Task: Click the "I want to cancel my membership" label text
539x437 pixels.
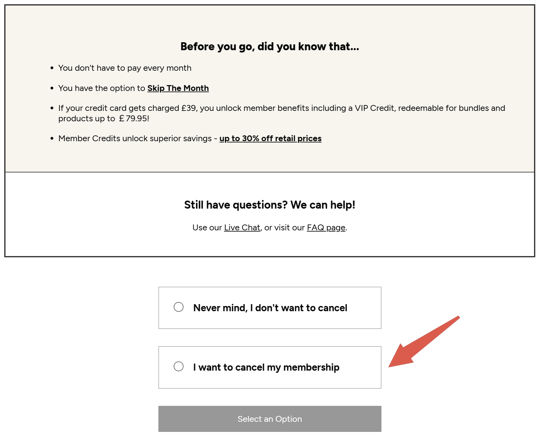Action: coord(266,367)
